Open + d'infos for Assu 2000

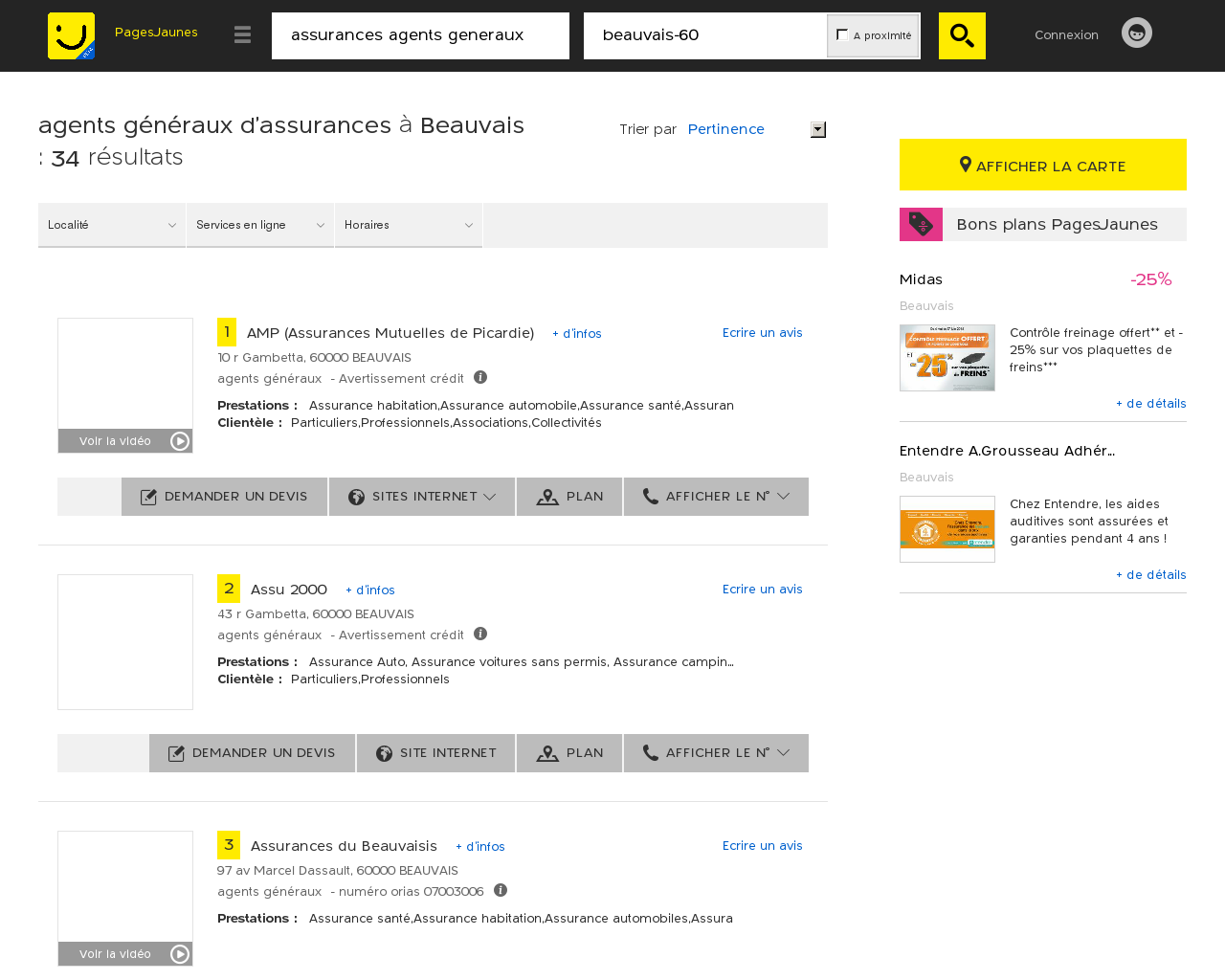[x=370, y=590]
